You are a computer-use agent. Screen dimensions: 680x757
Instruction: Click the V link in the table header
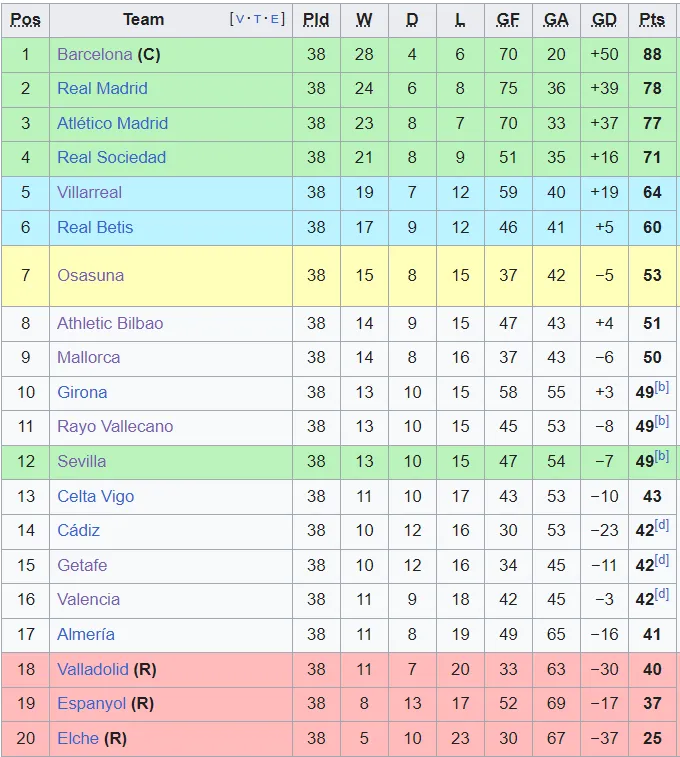[x=241, y=19]
